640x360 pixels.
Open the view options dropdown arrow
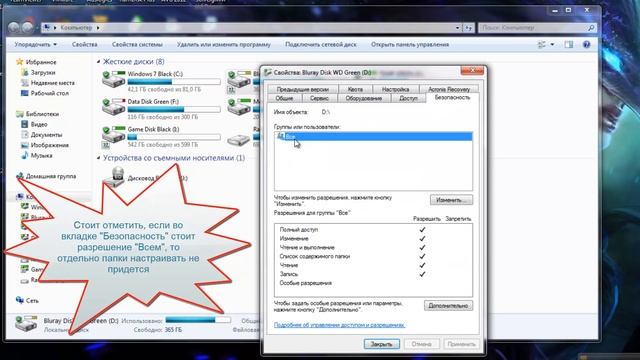click(x=552, y=44)
